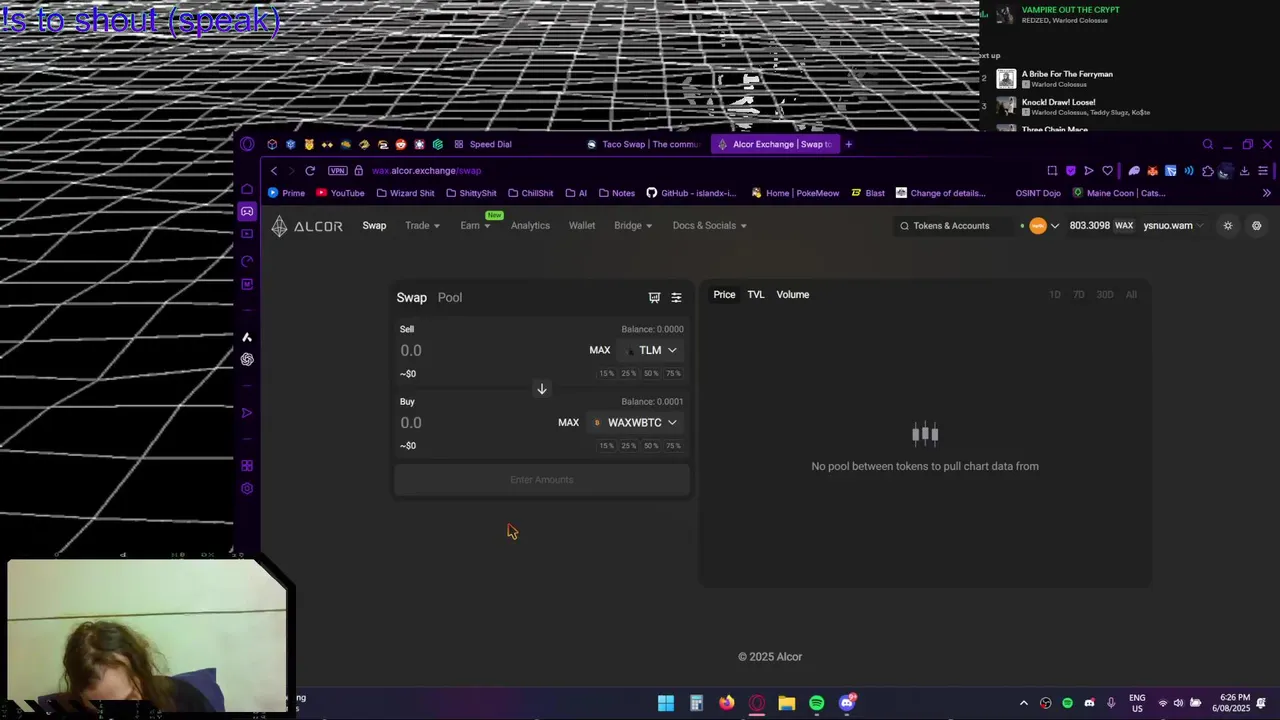Open the extensions cube icon
The width and height of the screenshot is (1280, 720).
(x=1208, y=171)
